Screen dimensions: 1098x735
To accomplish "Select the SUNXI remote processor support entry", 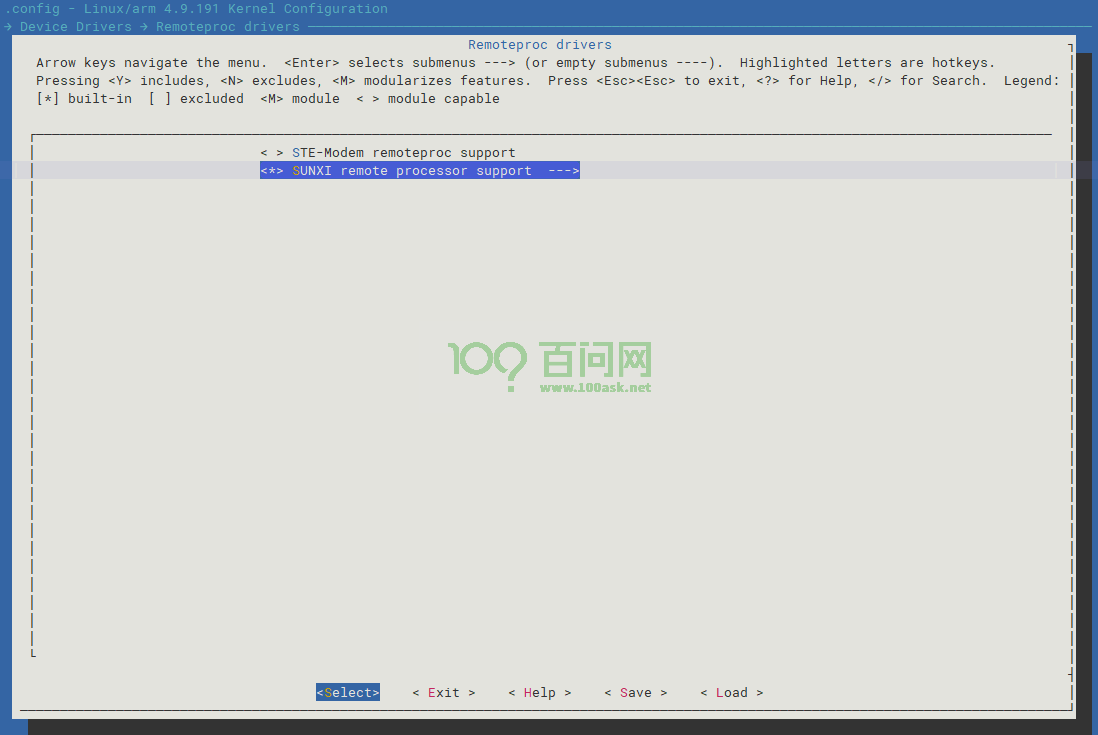I will click(x=411, y=171).
